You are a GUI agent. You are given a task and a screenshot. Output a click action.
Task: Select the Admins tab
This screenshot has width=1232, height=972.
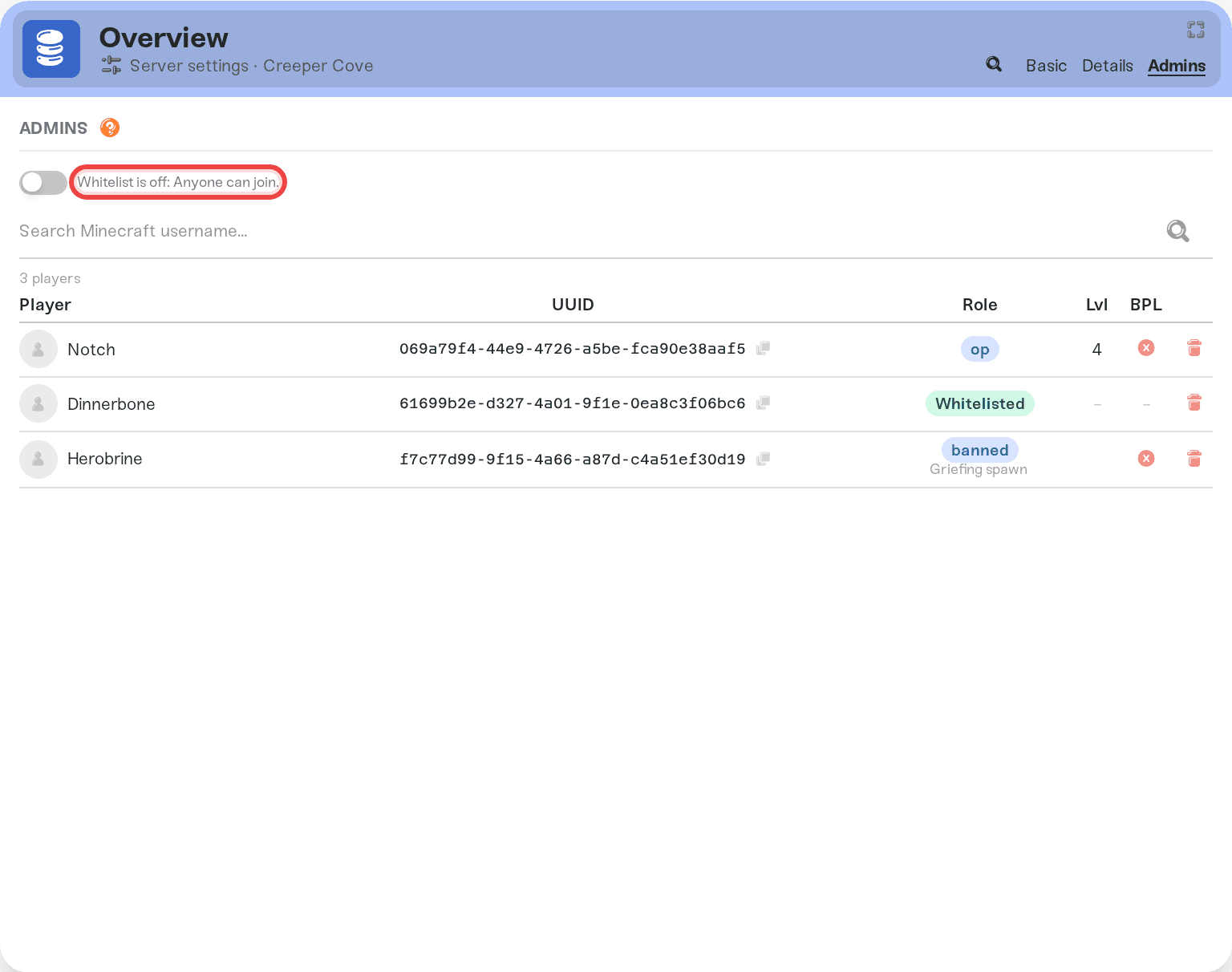(1177, 66)
